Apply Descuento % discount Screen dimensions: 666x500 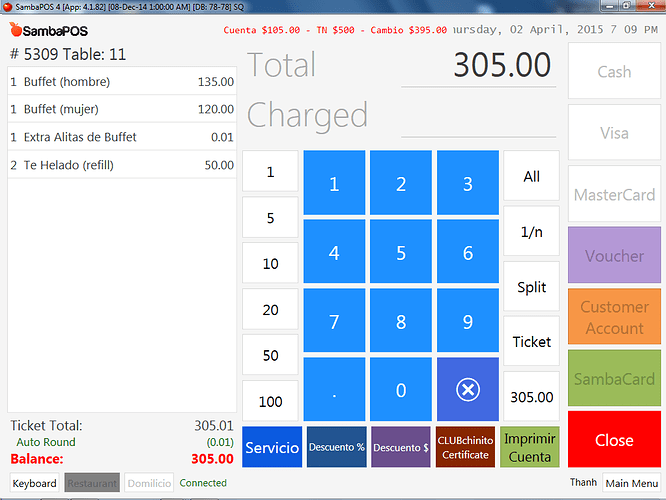(x=336, y=447)
